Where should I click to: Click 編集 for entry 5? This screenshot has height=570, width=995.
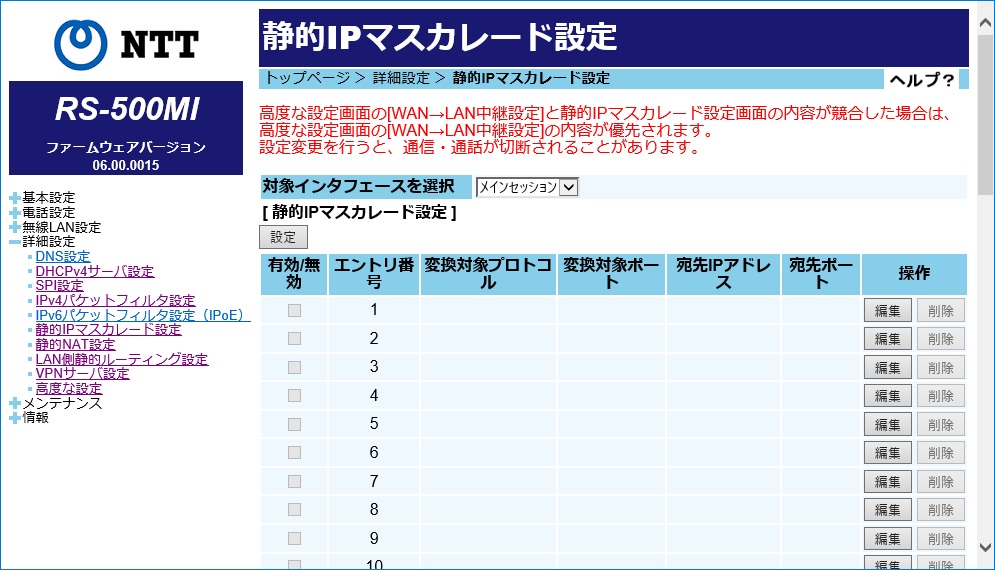pos(887,425)
